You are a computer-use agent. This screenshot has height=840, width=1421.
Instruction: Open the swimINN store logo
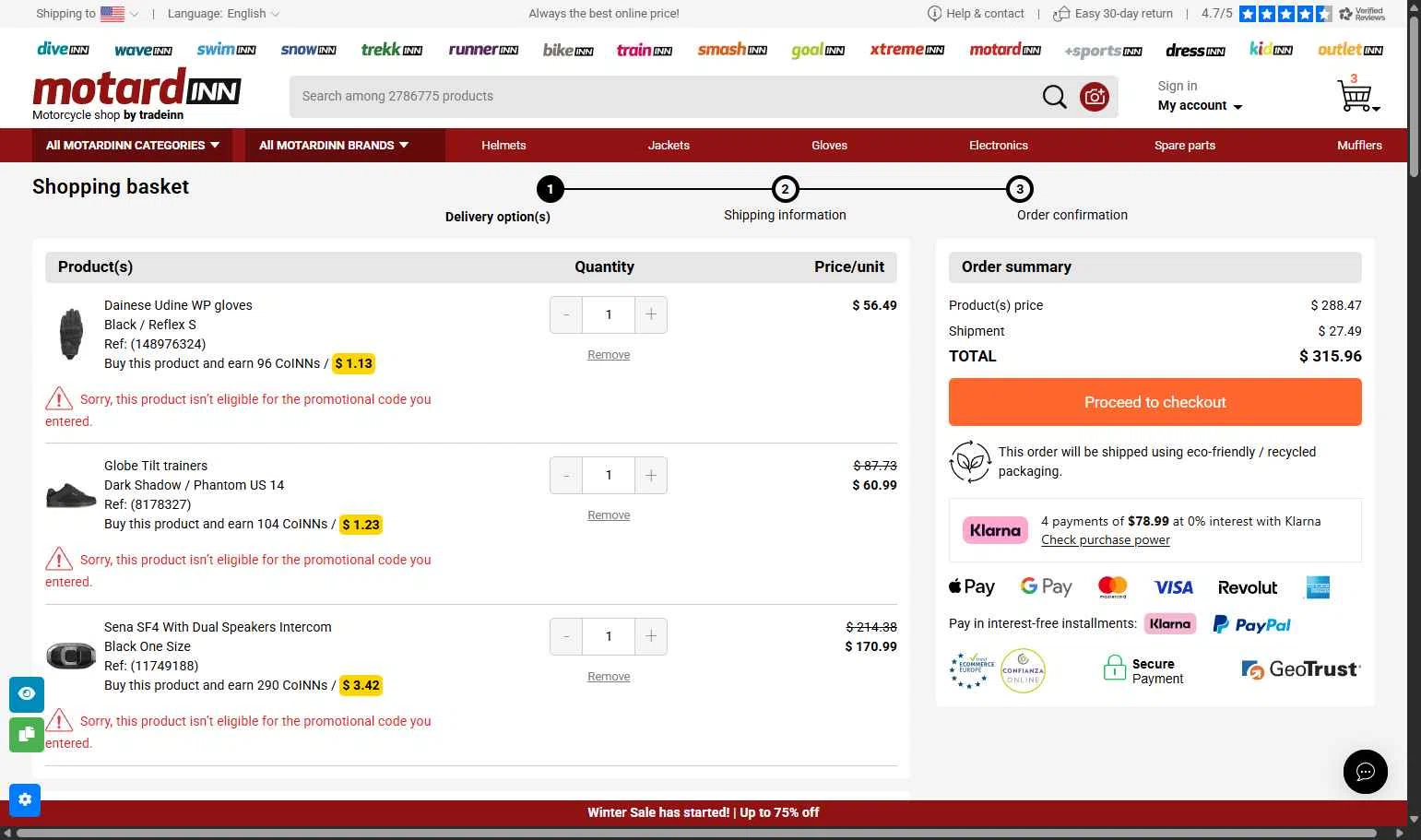(226, 50)
